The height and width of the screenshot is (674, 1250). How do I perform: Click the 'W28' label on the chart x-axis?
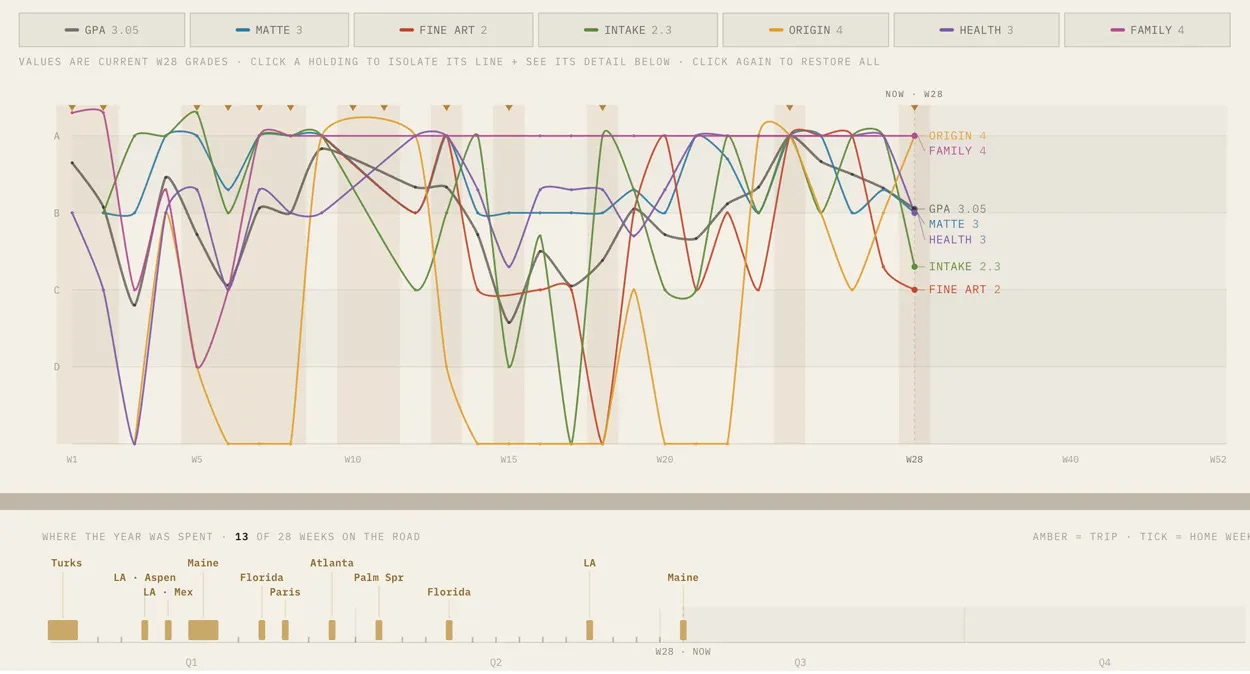click(914, 460)
